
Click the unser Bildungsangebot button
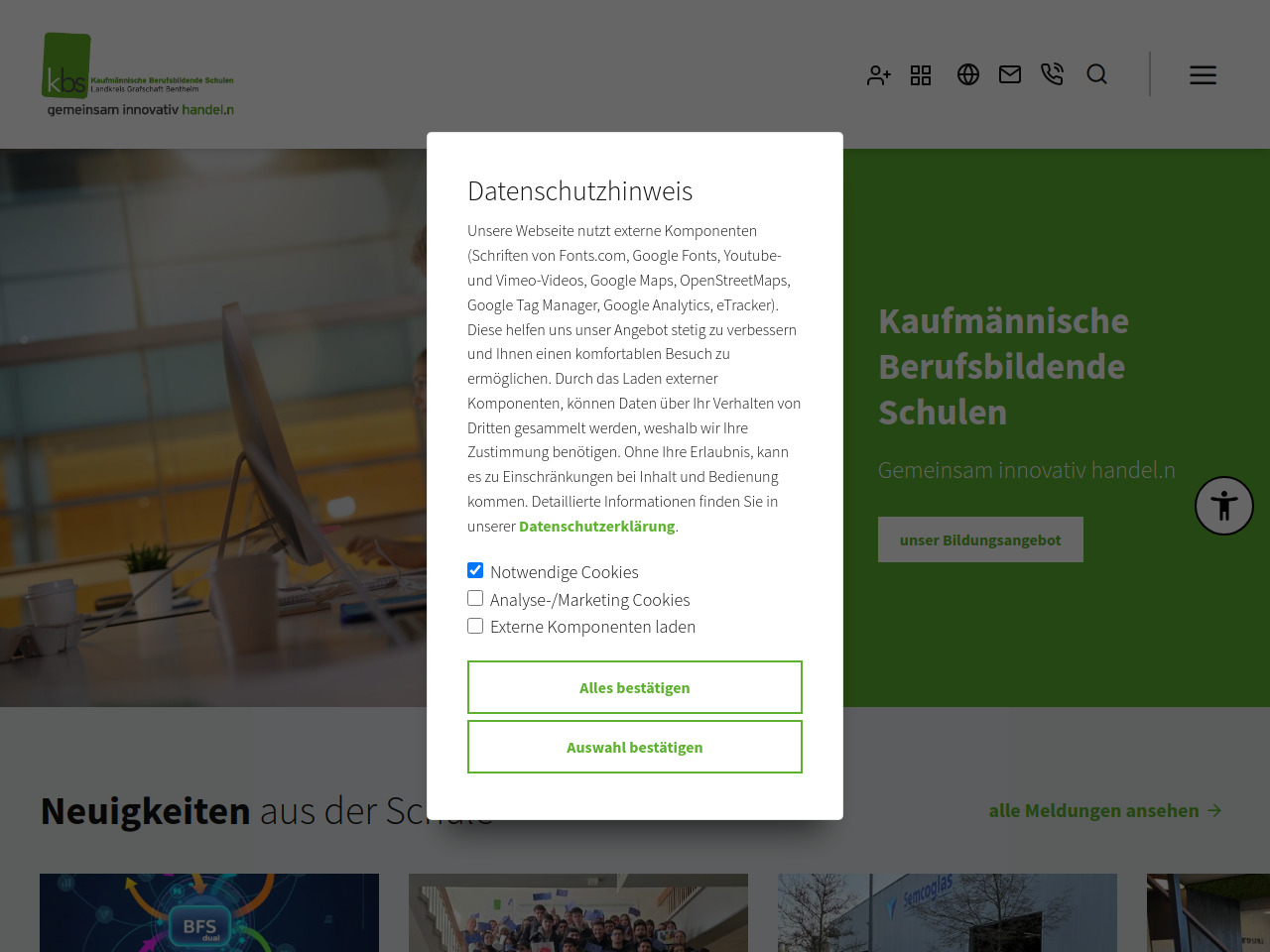[979, 539]
